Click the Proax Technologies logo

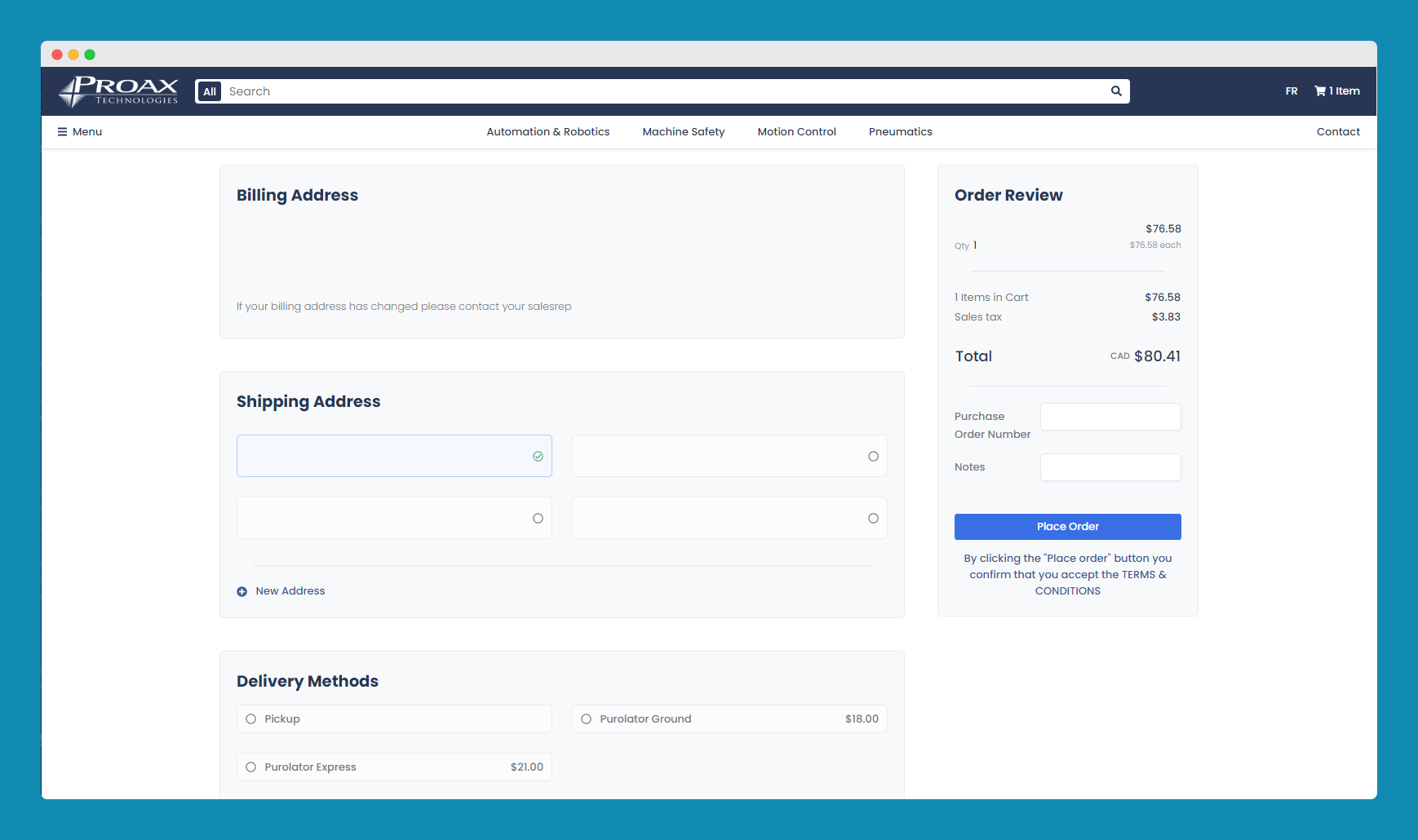pos(118,91)
